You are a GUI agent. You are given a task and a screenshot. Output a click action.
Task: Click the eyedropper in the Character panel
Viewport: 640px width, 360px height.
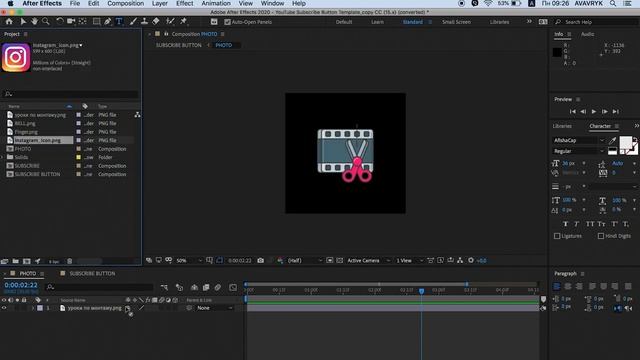612,141
